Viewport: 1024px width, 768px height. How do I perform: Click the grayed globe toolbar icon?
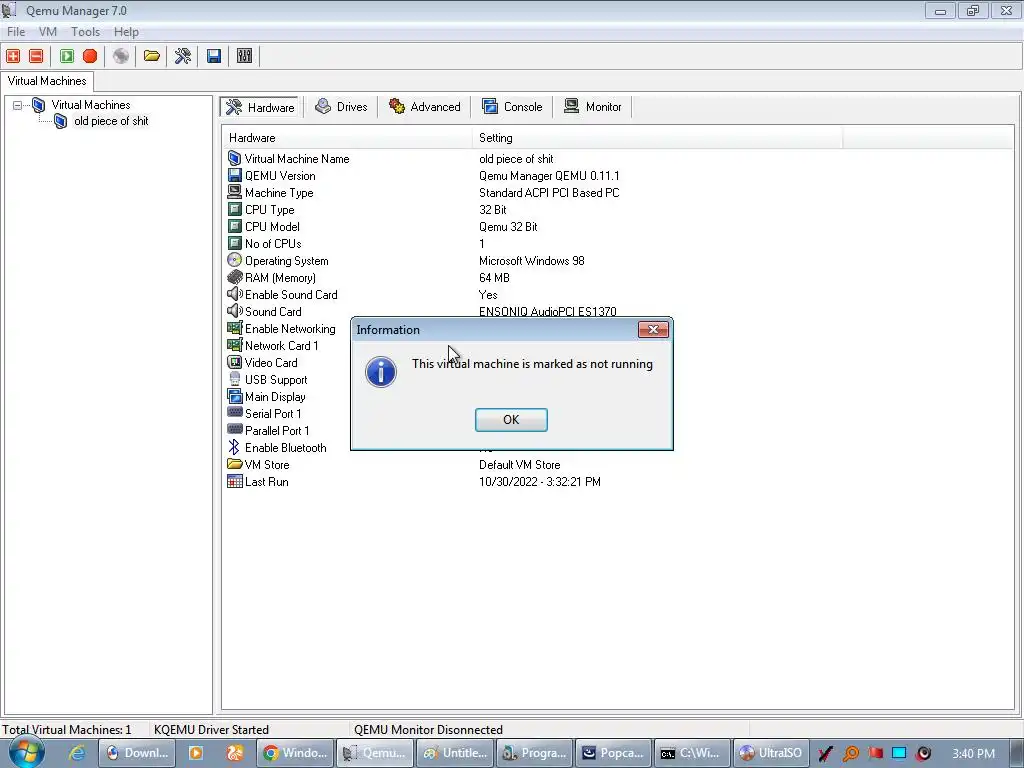click(121, 56)
